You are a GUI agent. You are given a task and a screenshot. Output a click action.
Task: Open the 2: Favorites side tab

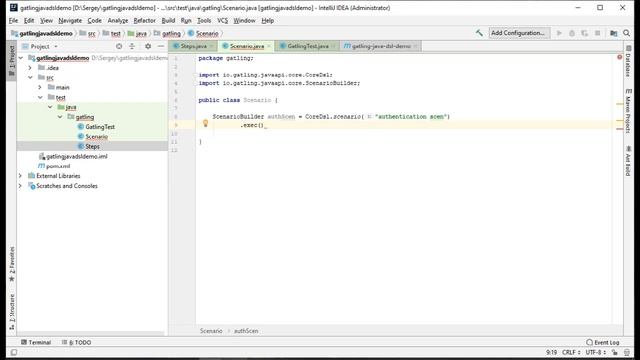[11, 264]
